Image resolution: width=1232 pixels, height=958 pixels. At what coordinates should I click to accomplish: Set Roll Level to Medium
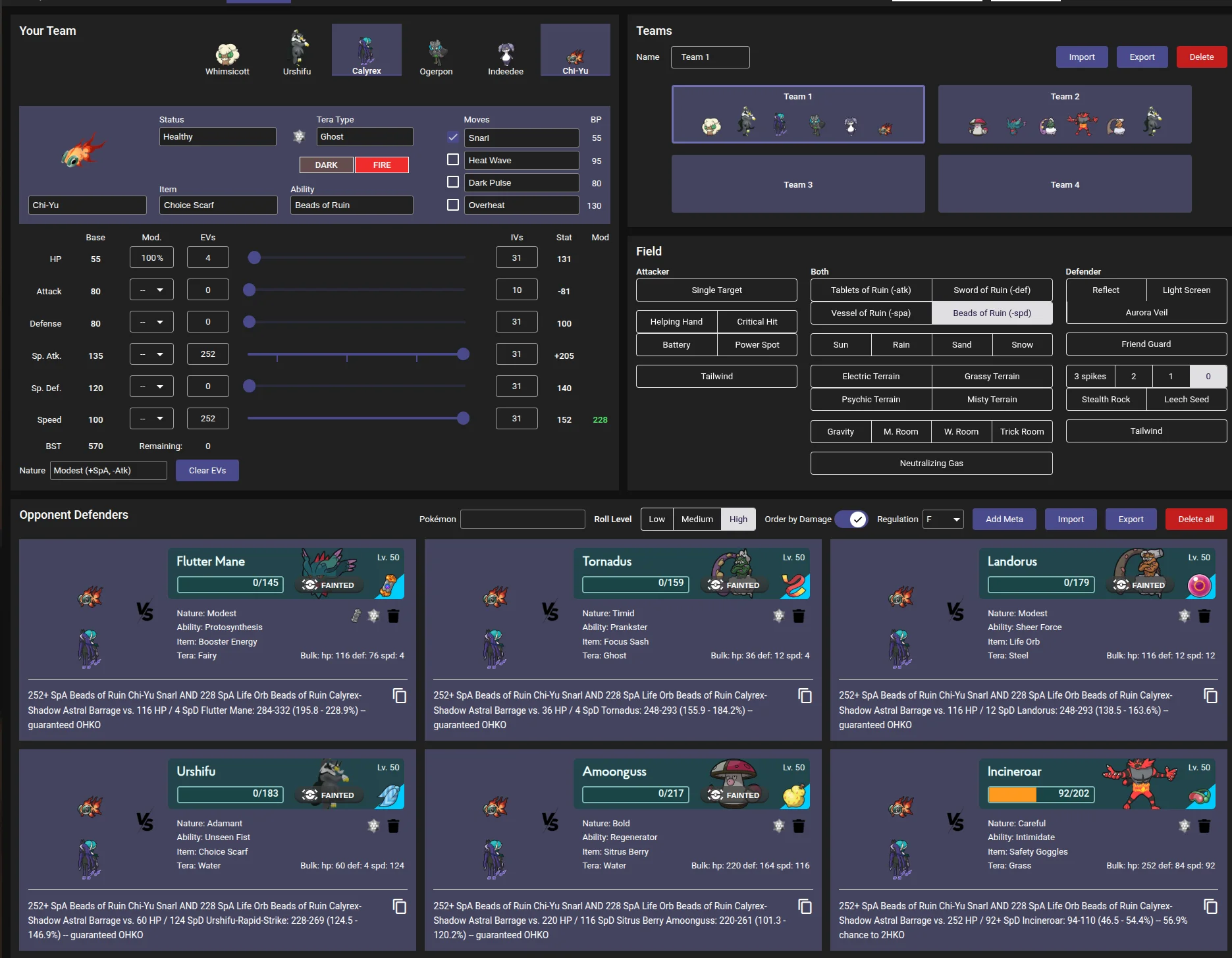(x=697, y=519)
